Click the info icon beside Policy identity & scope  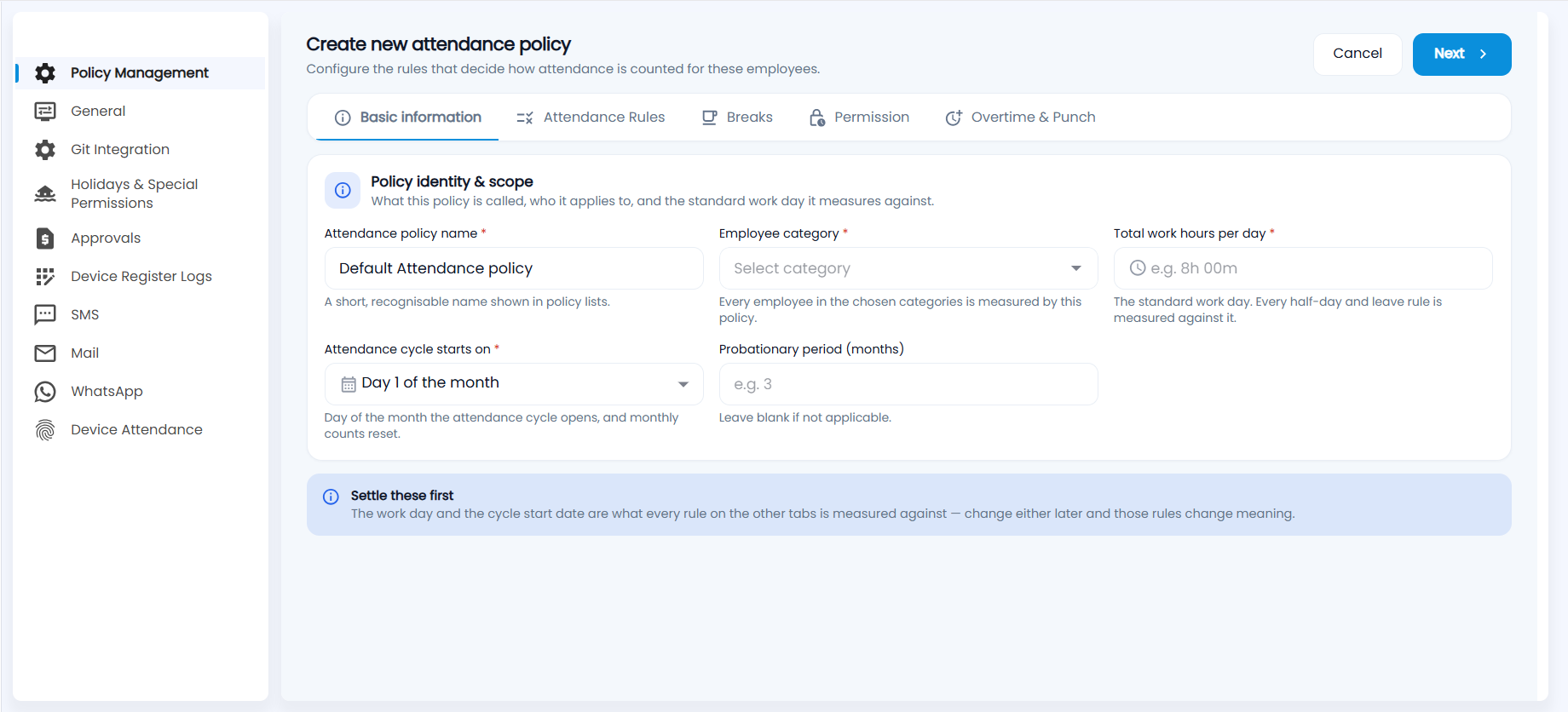coord(343,191)
